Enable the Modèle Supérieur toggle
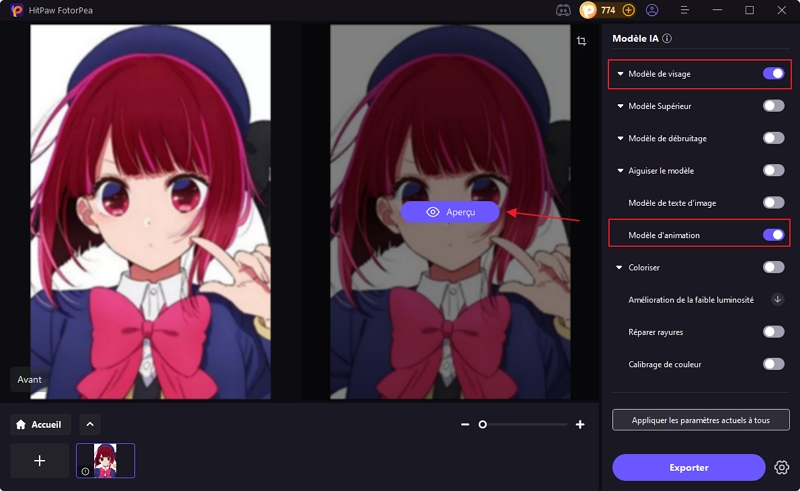The height and width of the screenshot is (491, 800). pyautogui.click(x=773, y=106)
